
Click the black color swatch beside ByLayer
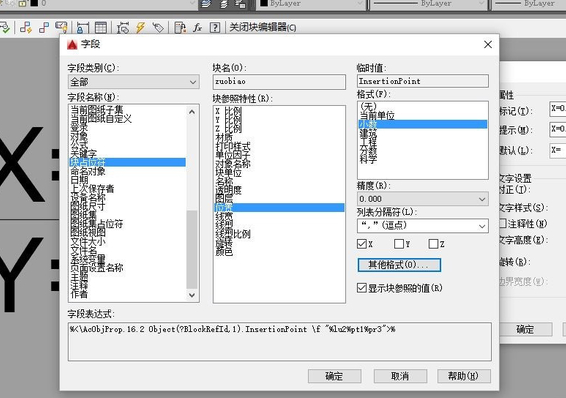[264, 4]
